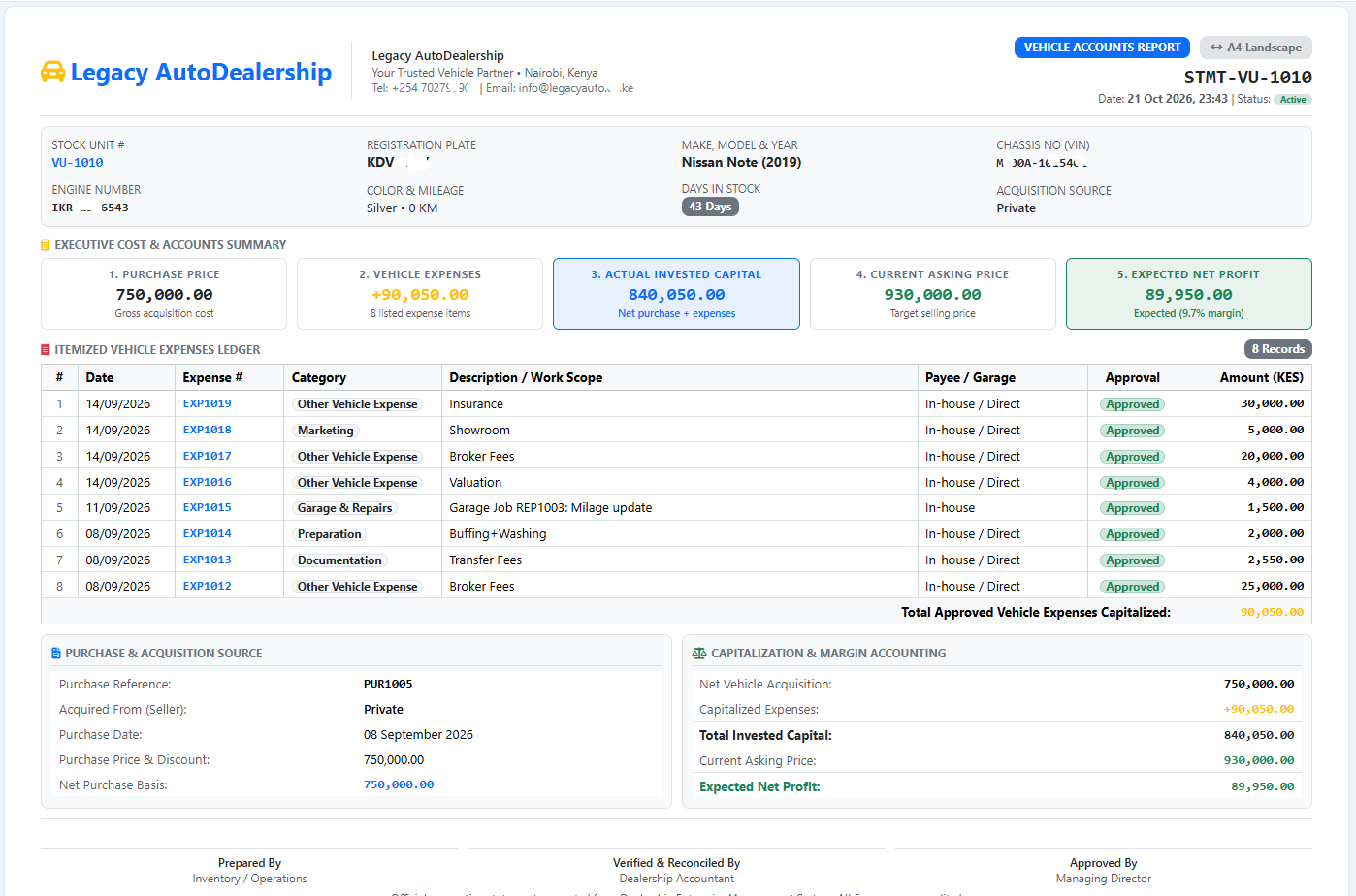Select the Actual Invested Capital card
Image resolution: width=1356 pixels, height=896 pixels.
[x=676, y=294]
